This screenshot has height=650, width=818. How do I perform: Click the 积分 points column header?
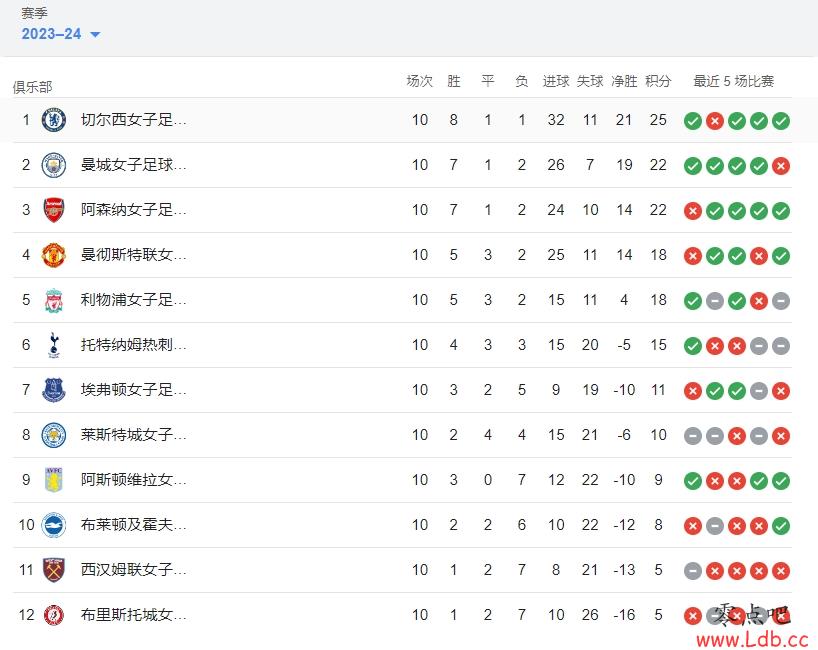[x=658, y=81]
